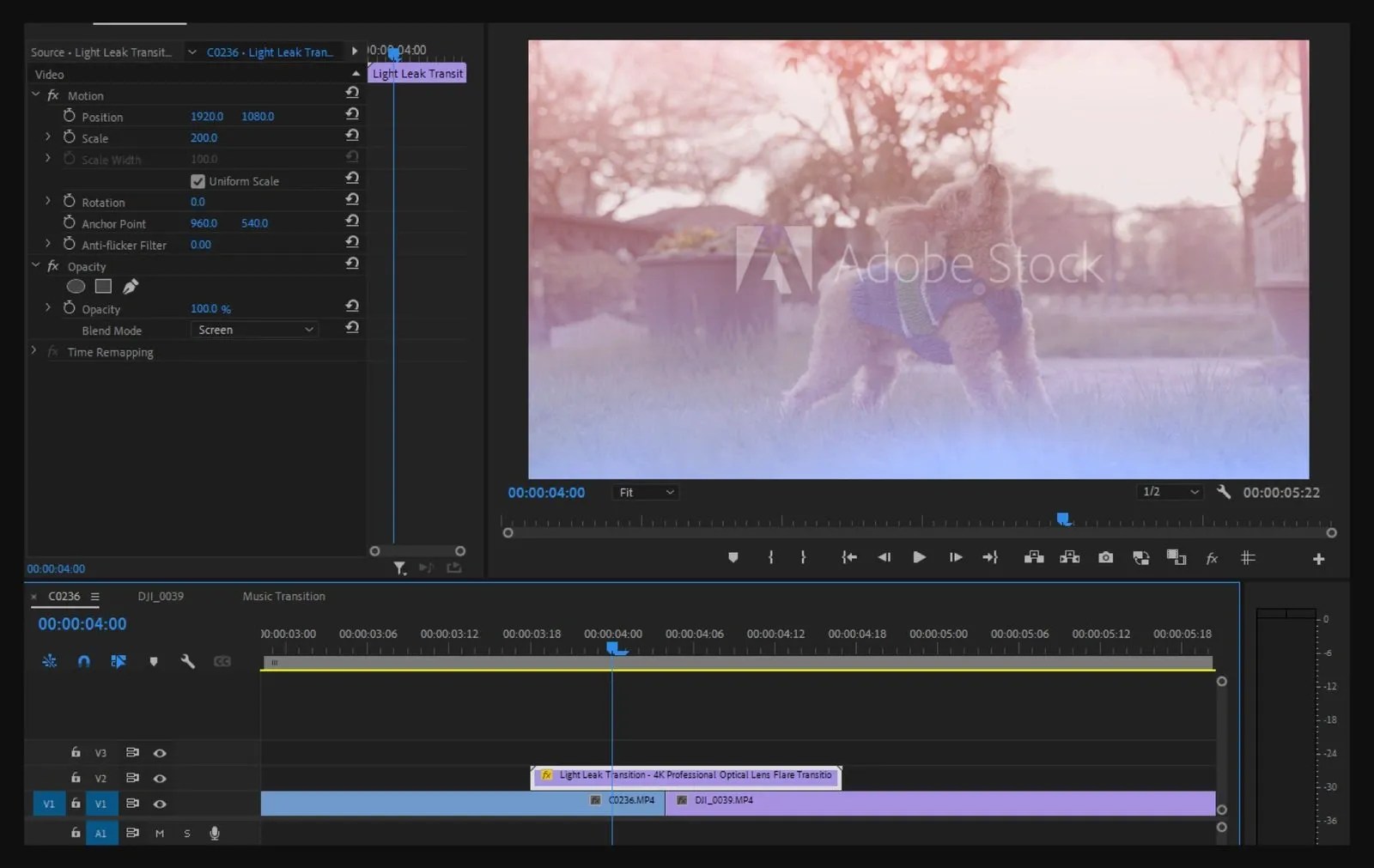The image size is (1374, 868).
Task: Collapse the Motion effect in Effect Controls
Action: (x=34, y=94)
